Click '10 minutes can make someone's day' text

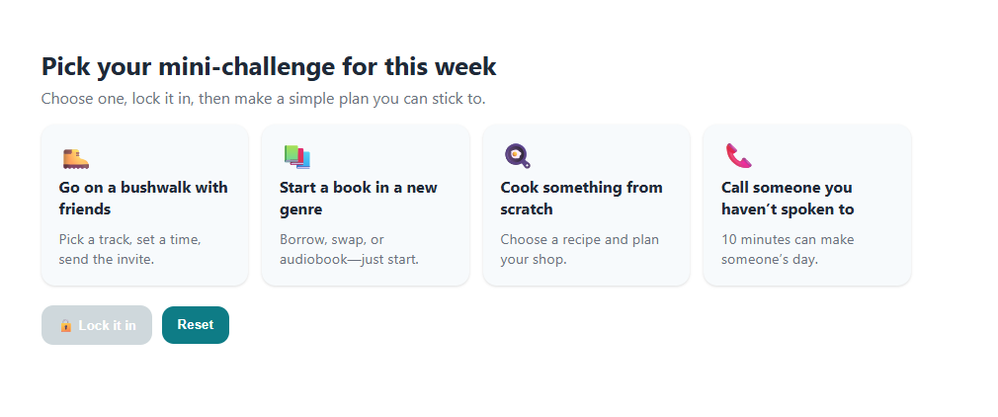[x=788, y=249]
